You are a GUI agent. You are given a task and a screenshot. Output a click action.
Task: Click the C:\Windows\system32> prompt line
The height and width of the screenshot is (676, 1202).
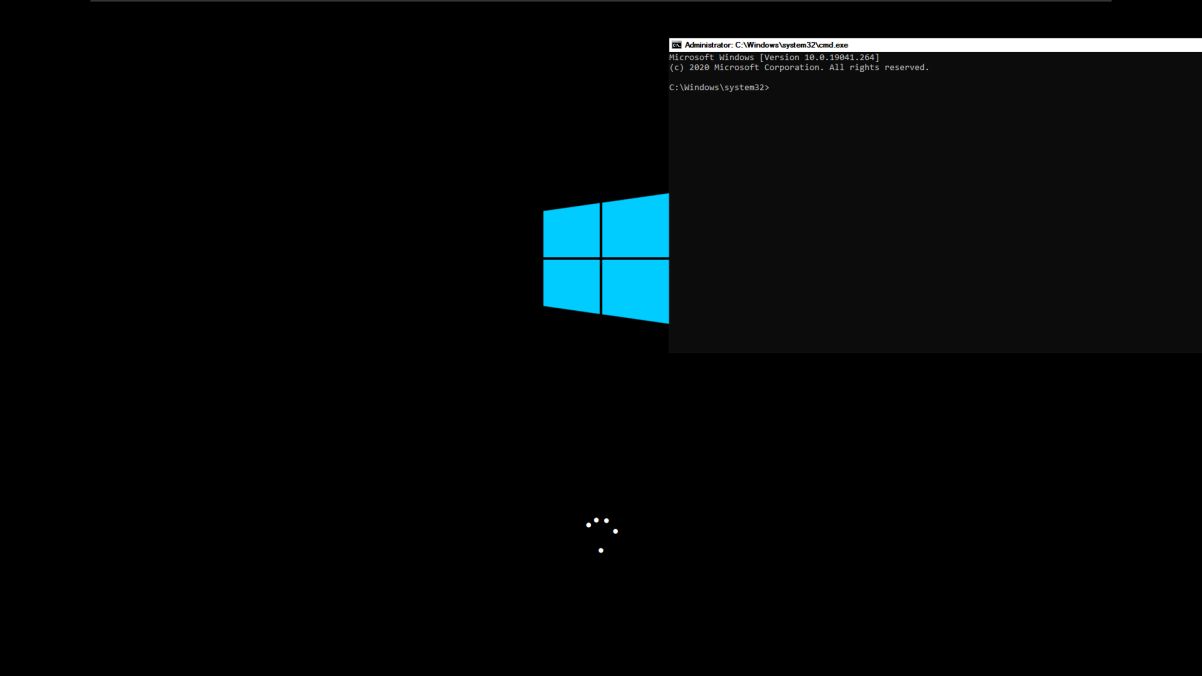click(x=718, y=88)
